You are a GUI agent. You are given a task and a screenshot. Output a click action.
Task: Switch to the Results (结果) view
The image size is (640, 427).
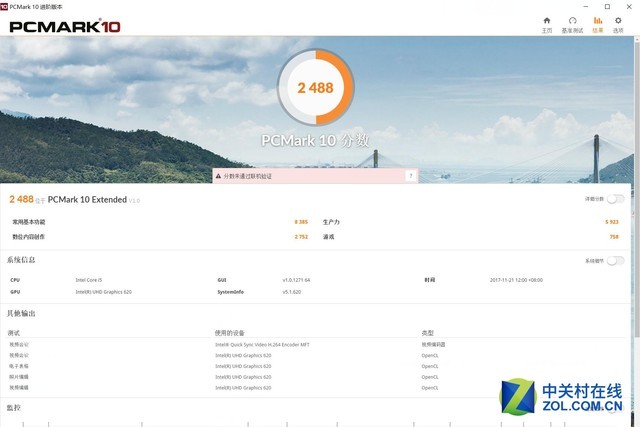click(x=598, y=25)
